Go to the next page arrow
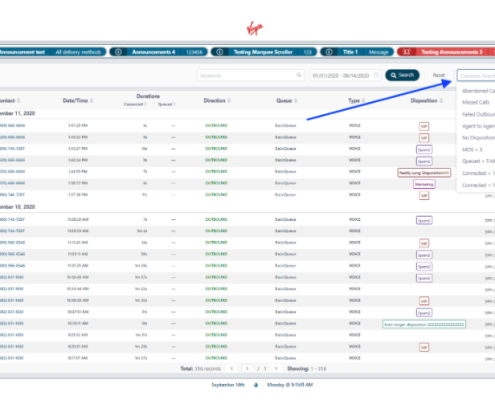Image resolution: width=495 pixels, height=400 pixels. [x=276, y=368]
